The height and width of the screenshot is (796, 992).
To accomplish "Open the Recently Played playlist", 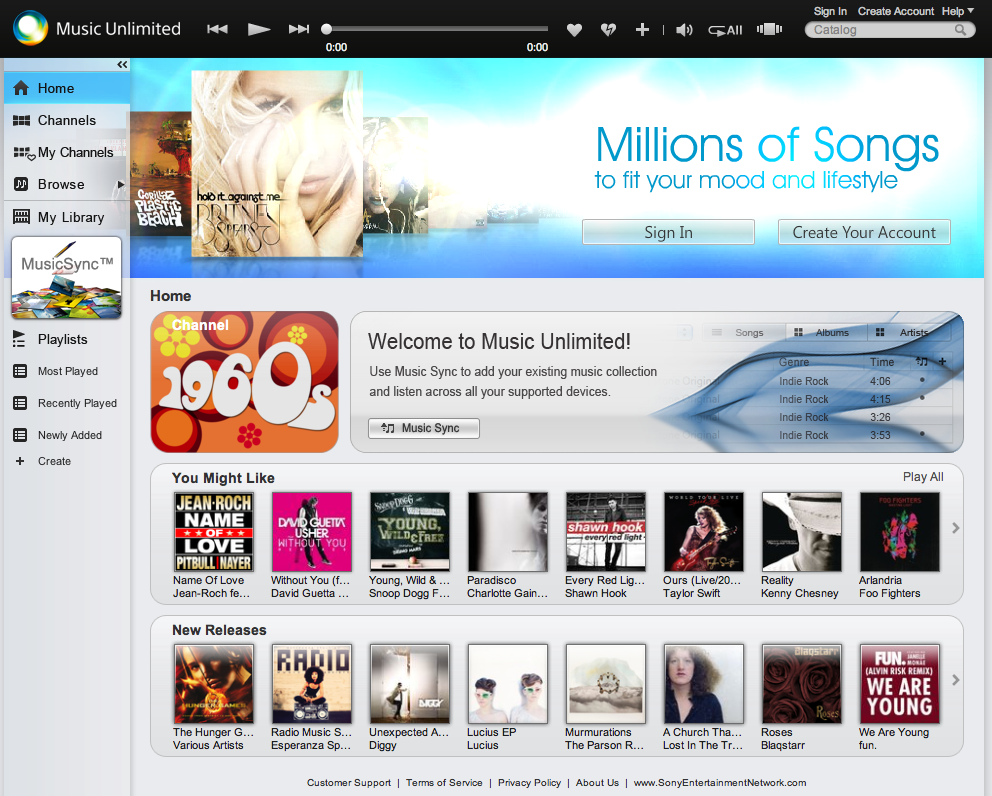I will 77,403.
